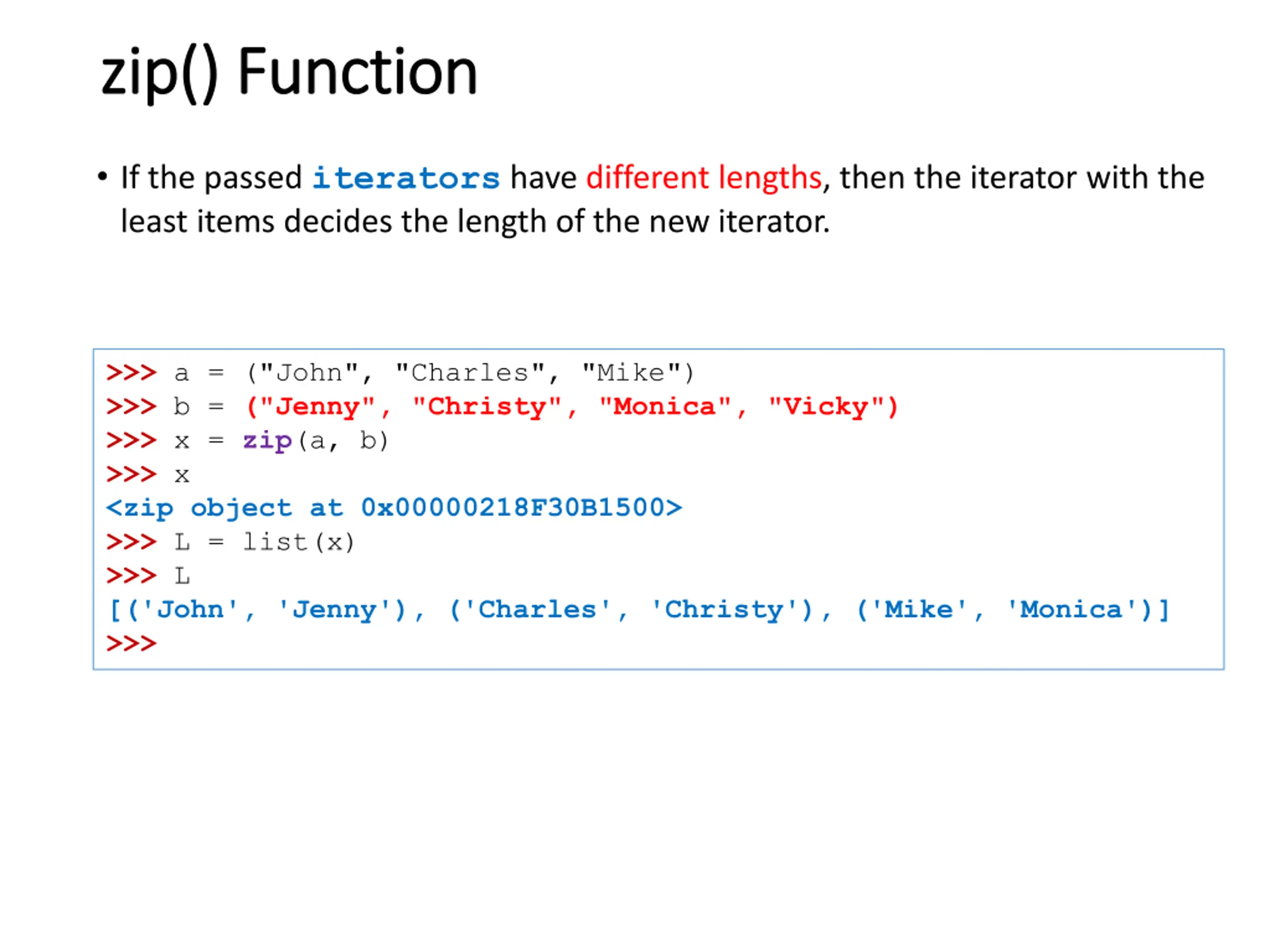
Task: Click the code line defining tuple a
Action: point(400,373)
